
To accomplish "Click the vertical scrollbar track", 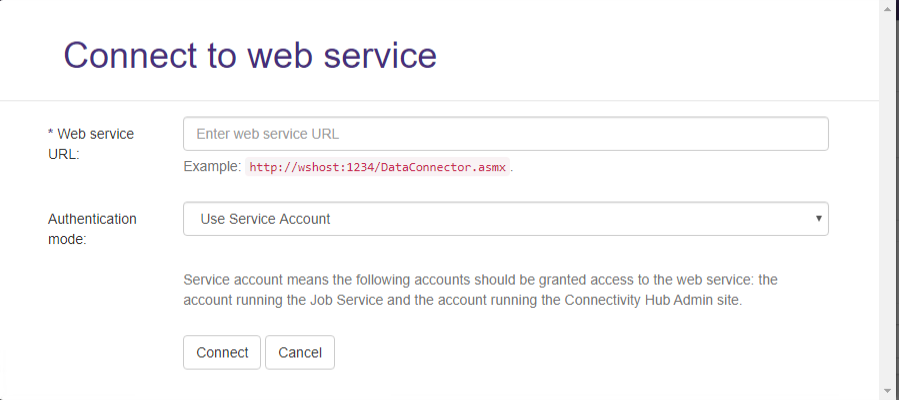I will tap(889, 200).
